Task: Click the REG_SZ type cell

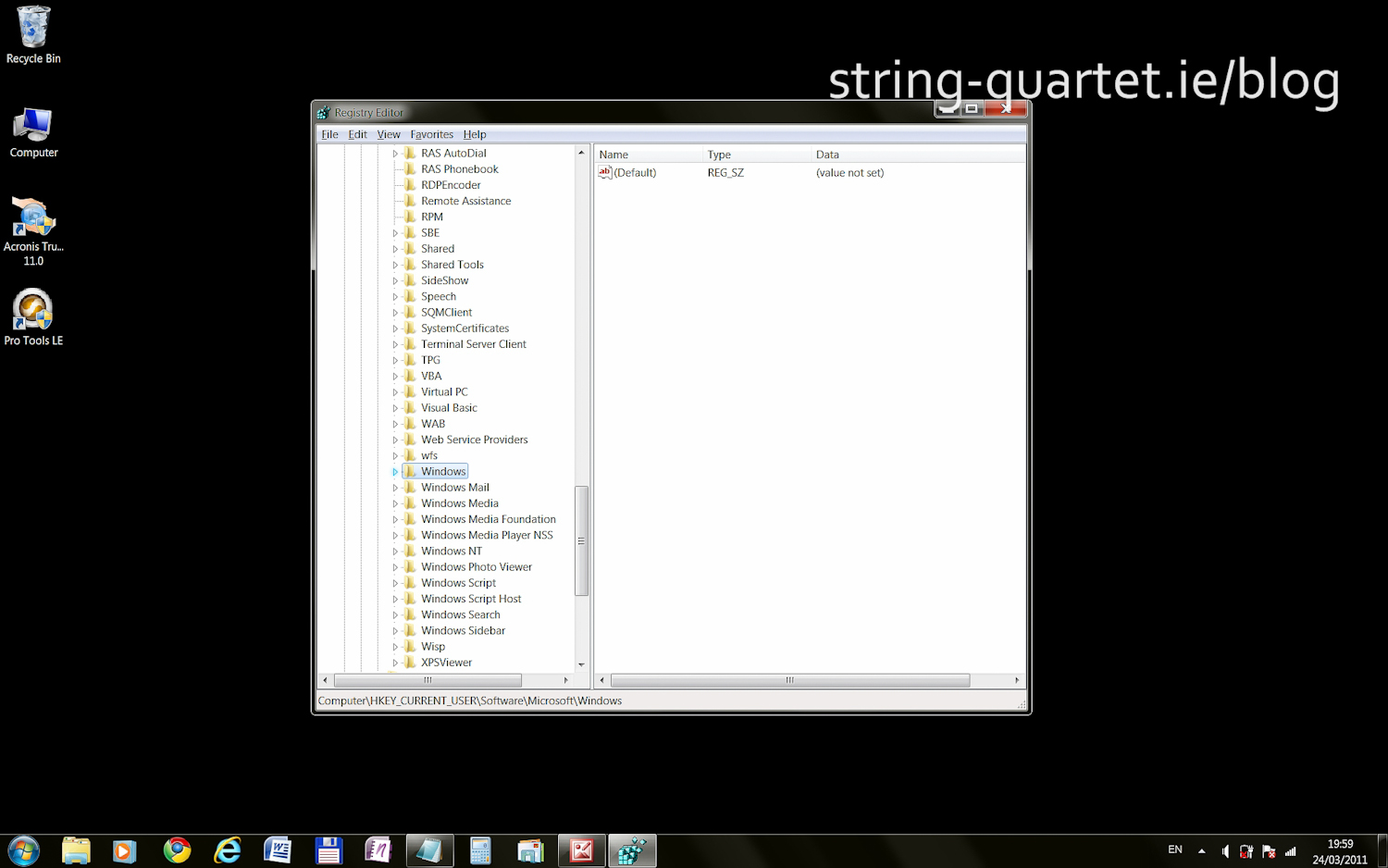Action: tap(725, 173)
